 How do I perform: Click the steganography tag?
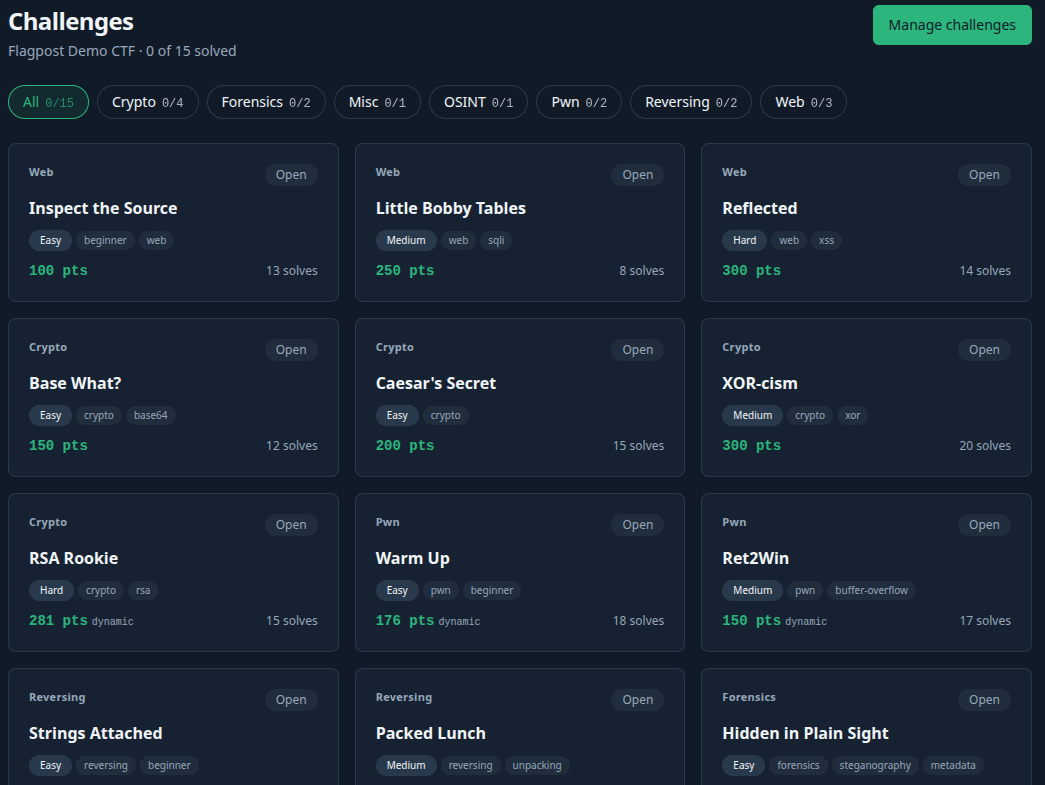click(x=875, y=766)
